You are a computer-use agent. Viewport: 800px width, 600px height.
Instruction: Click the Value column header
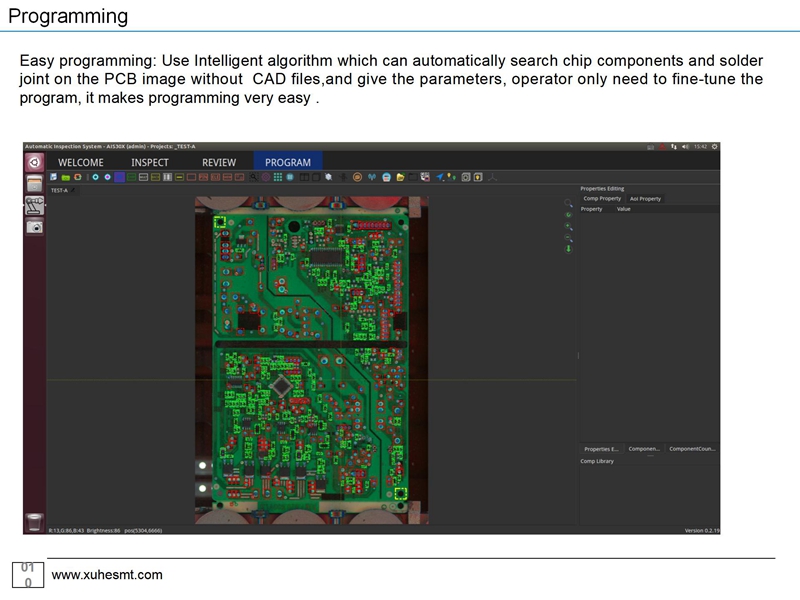pos(623,209)
